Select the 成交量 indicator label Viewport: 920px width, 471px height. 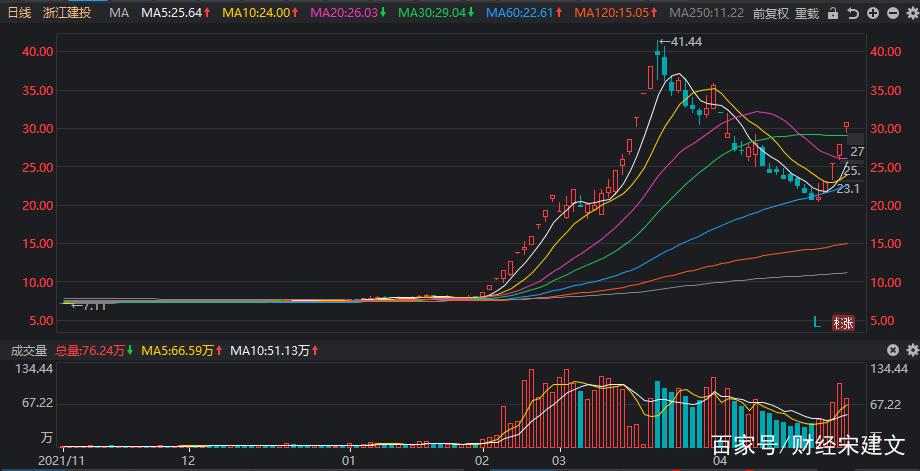coord(29,351)
